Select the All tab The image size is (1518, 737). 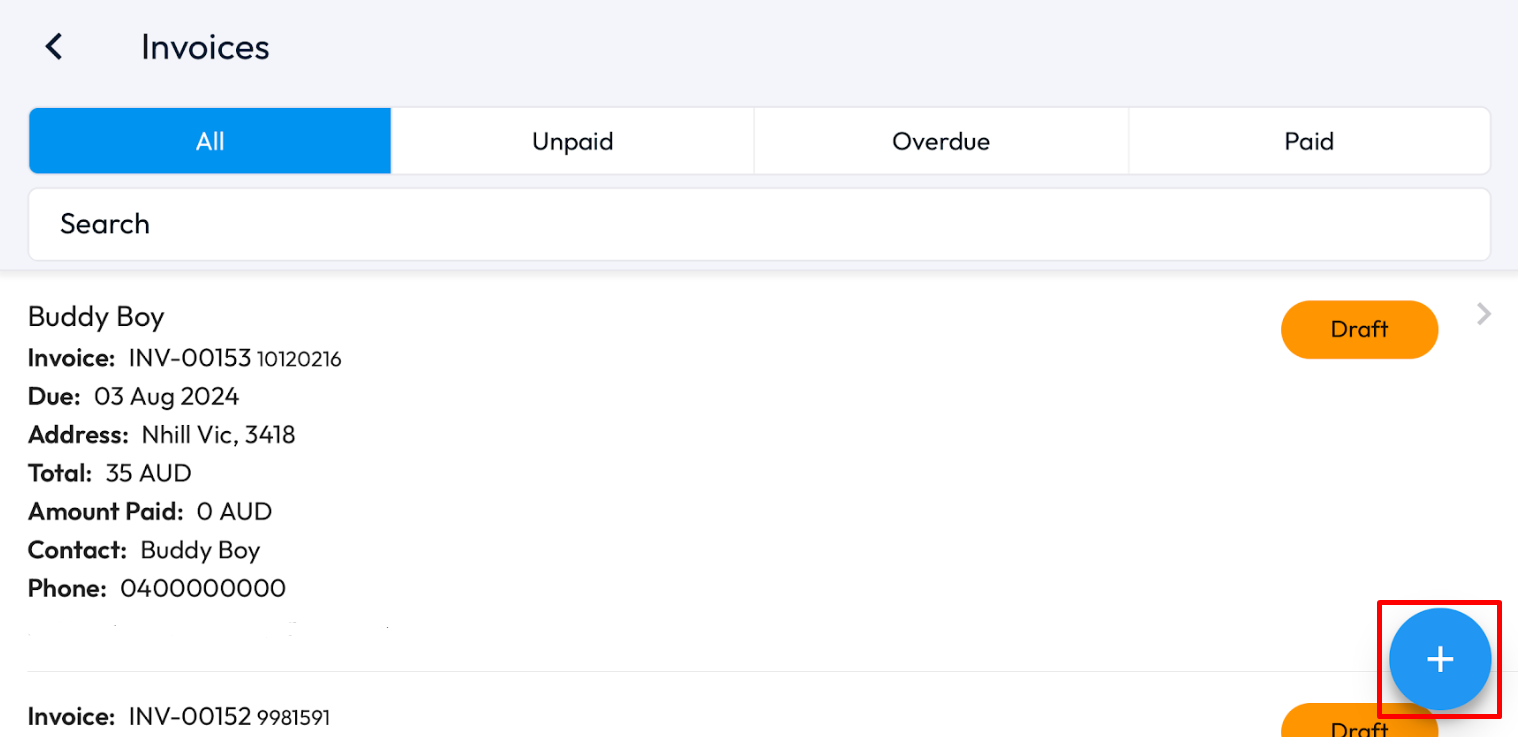(x=210, y=141)
